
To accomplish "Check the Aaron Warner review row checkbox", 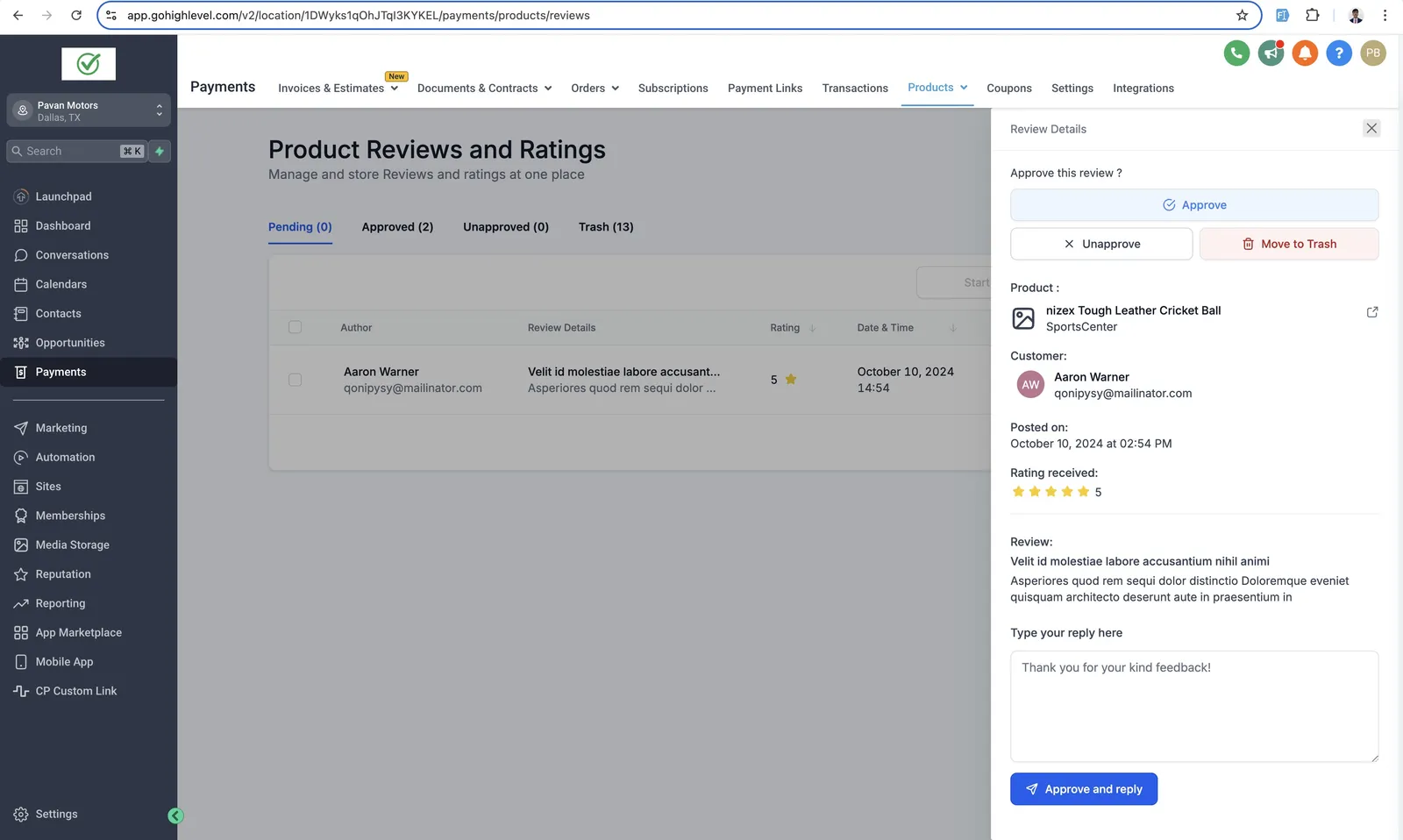I will click(x=295, y=380).
